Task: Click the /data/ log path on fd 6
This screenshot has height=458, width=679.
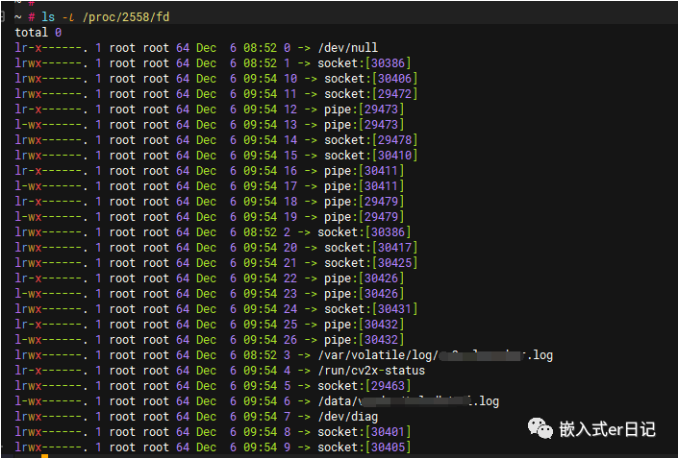Action: (408, 401)
